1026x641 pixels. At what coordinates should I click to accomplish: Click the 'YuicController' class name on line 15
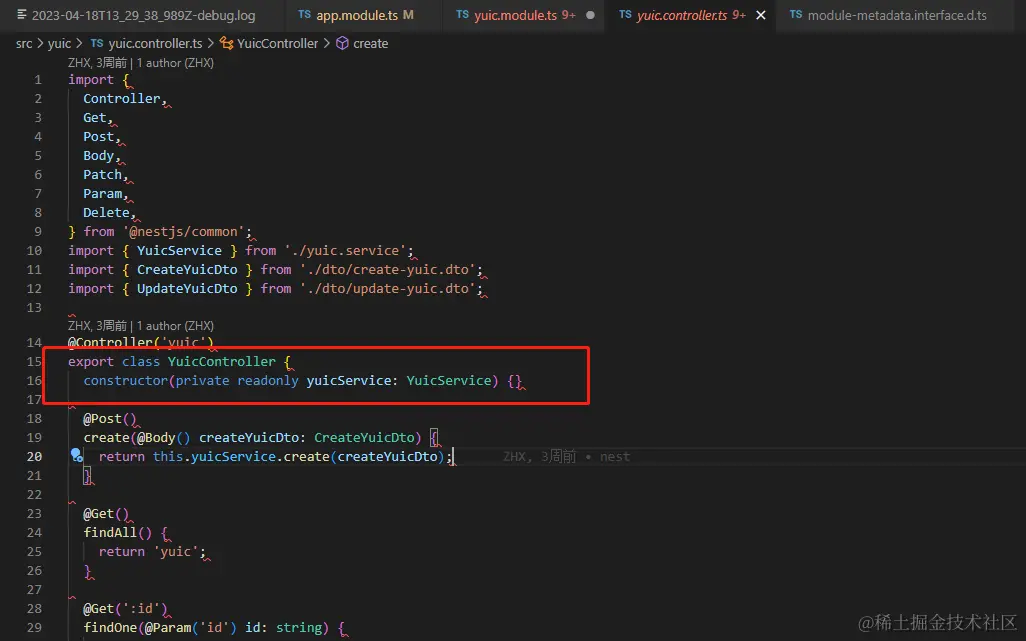tap(222, 361)
